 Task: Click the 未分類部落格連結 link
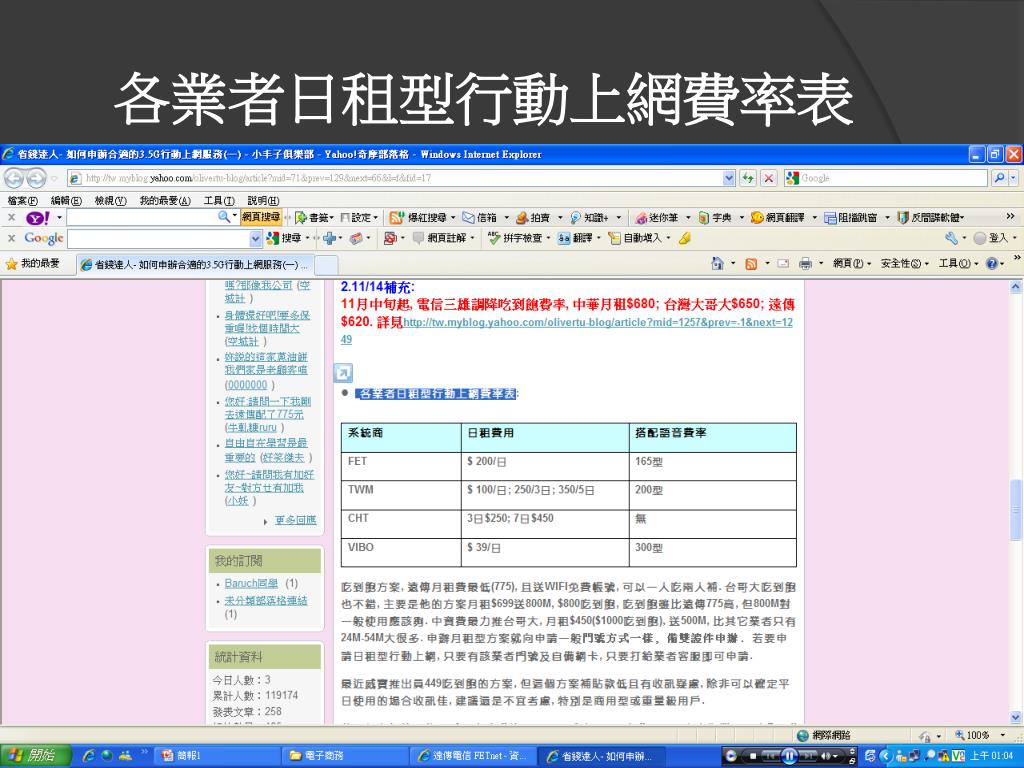(x=266, y=600)
